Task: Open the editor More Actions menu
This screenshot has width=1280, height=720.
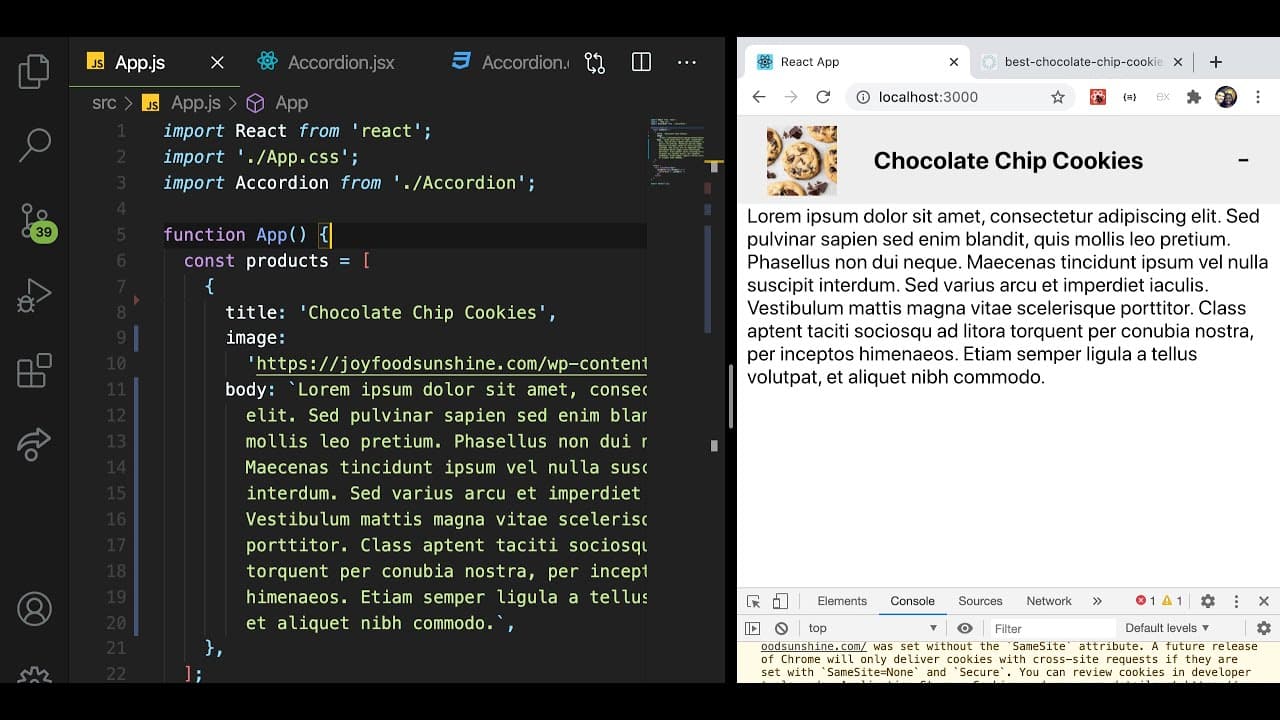Action: (687, 62)
